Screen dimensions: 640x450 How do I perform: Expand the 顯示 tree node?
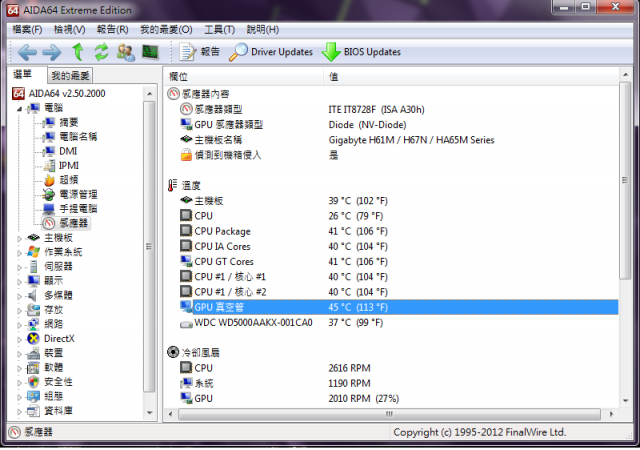pos(19,282)
